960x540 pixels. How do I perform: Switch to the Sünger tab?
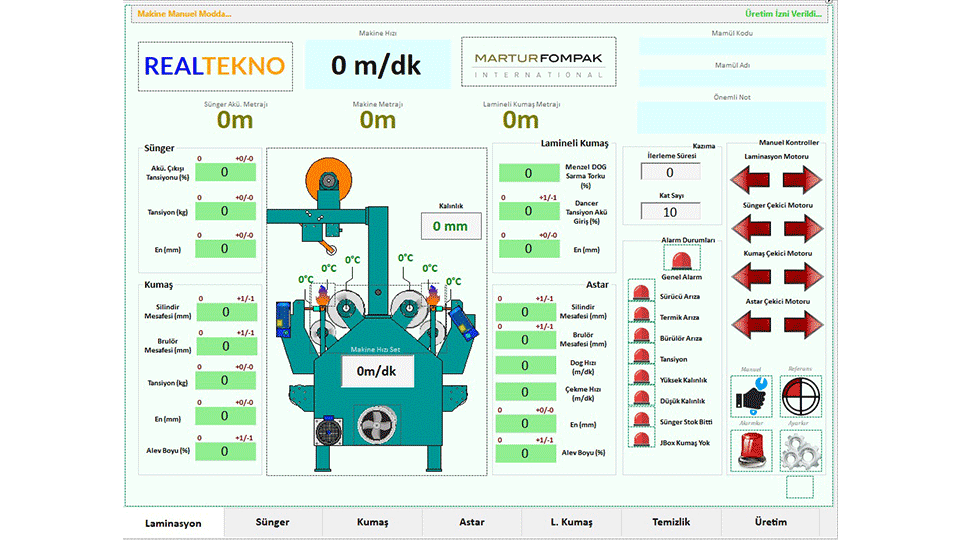click(x=272, y=522)
